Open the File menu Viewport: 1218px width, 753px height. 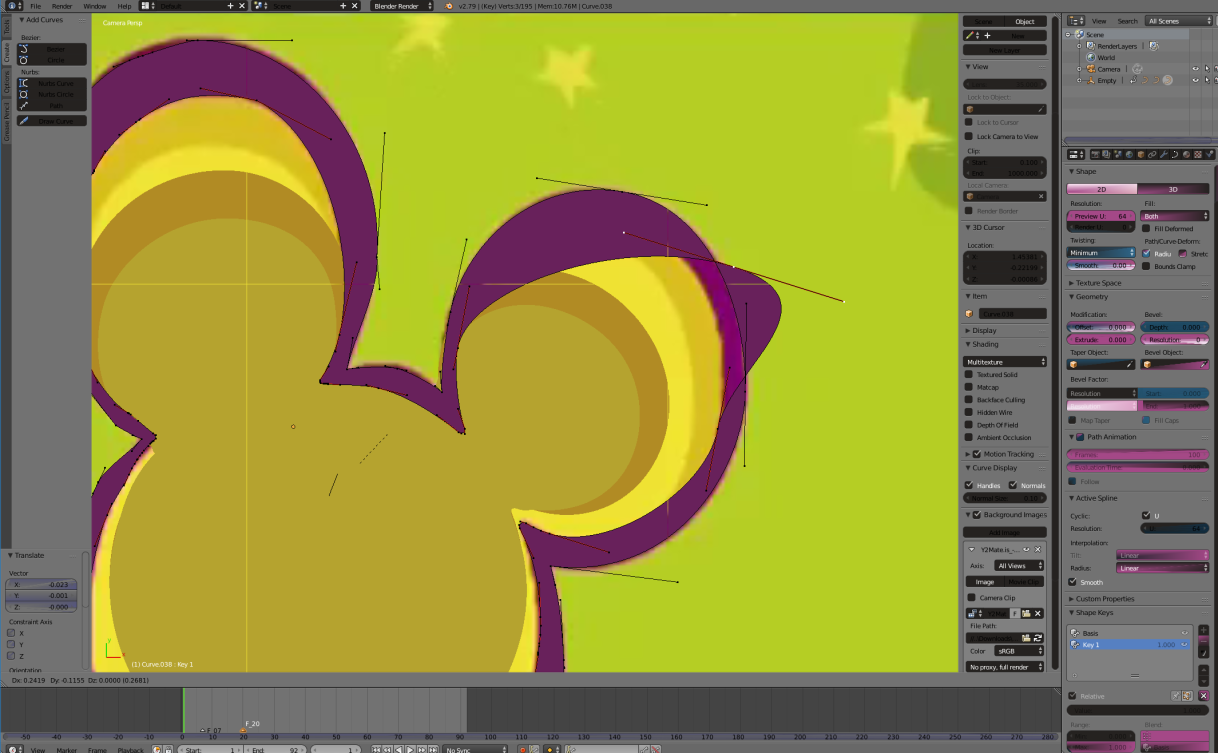(x=35, y=6)
